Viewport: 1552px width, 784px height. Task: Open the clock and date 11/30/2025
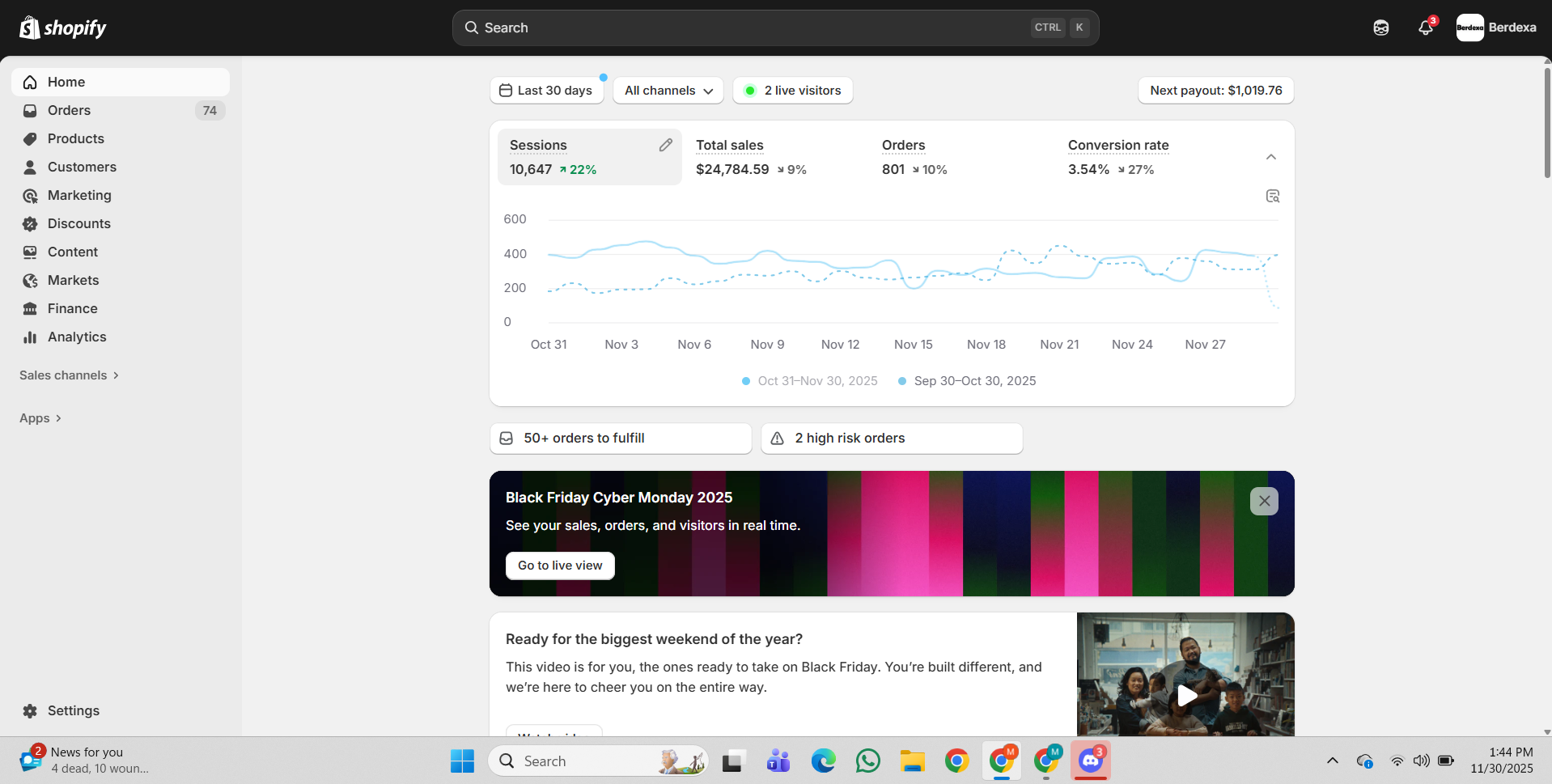pyautogui.click(x=1502, y=761)
